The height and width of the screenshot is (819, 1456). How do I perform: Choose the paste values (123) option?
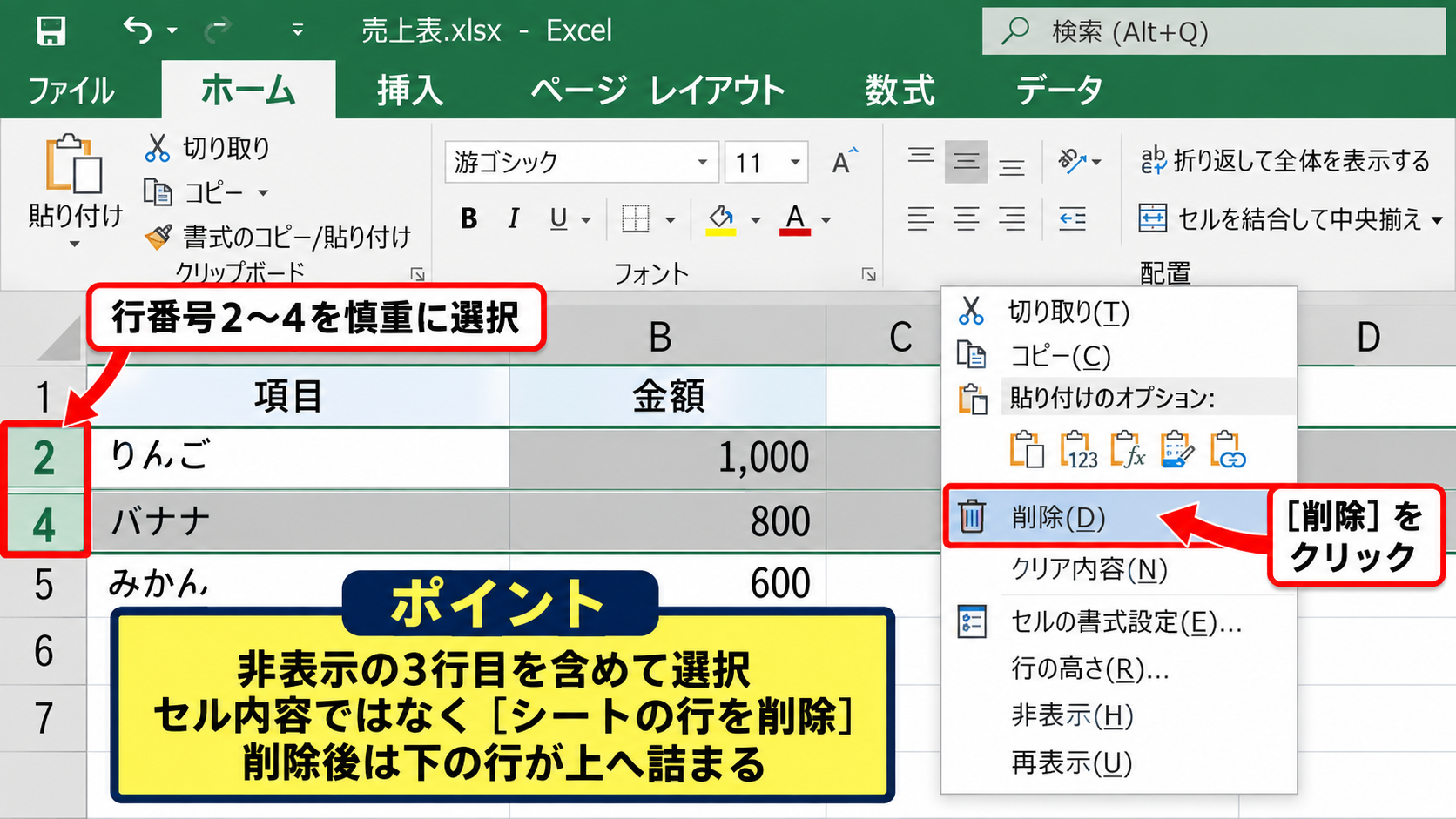pos(1078,450)
